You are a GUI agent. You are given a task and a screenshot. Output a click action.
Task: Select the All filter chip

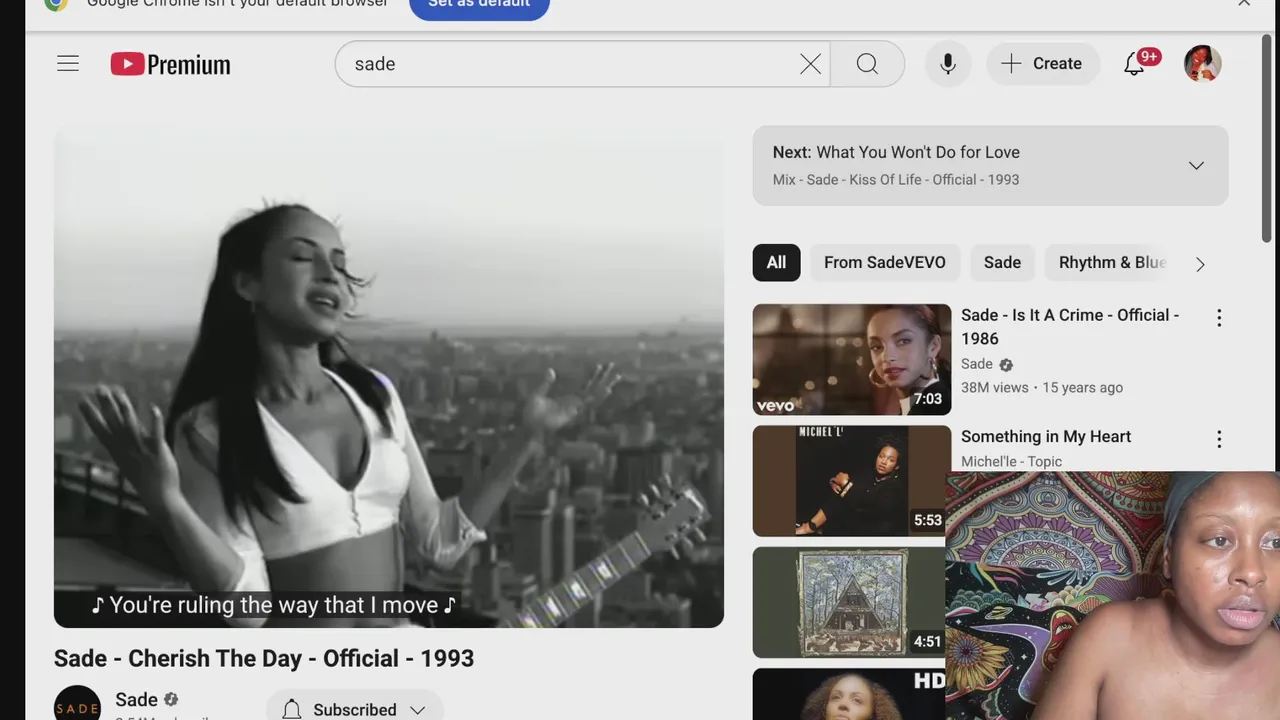pyautogui.click(x=776, y=263)
